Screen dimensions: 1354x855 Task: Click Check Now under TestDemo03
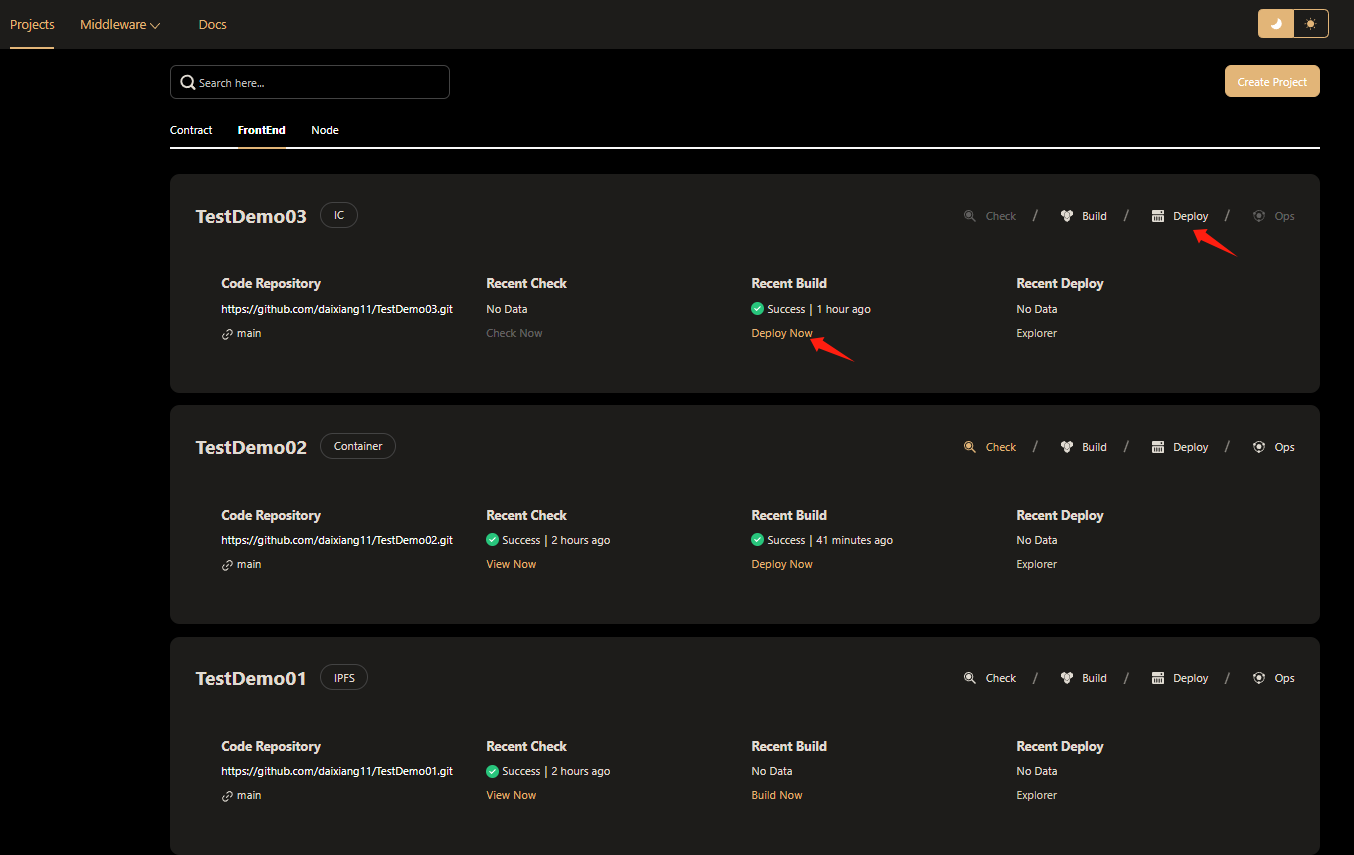pos(514,333)
